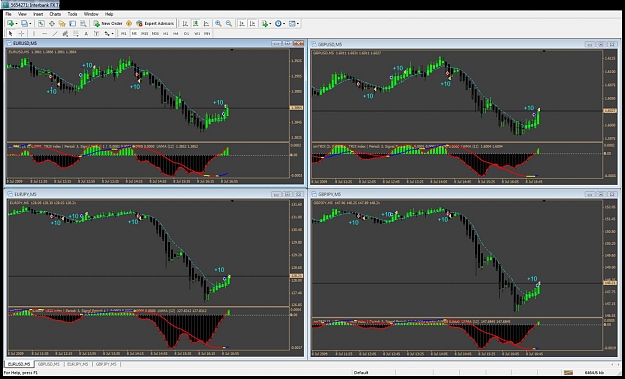Switch to the GBPJPY,M5 chart tab
Viewport: 625px width, 379px height.
[x=106, y=364]
